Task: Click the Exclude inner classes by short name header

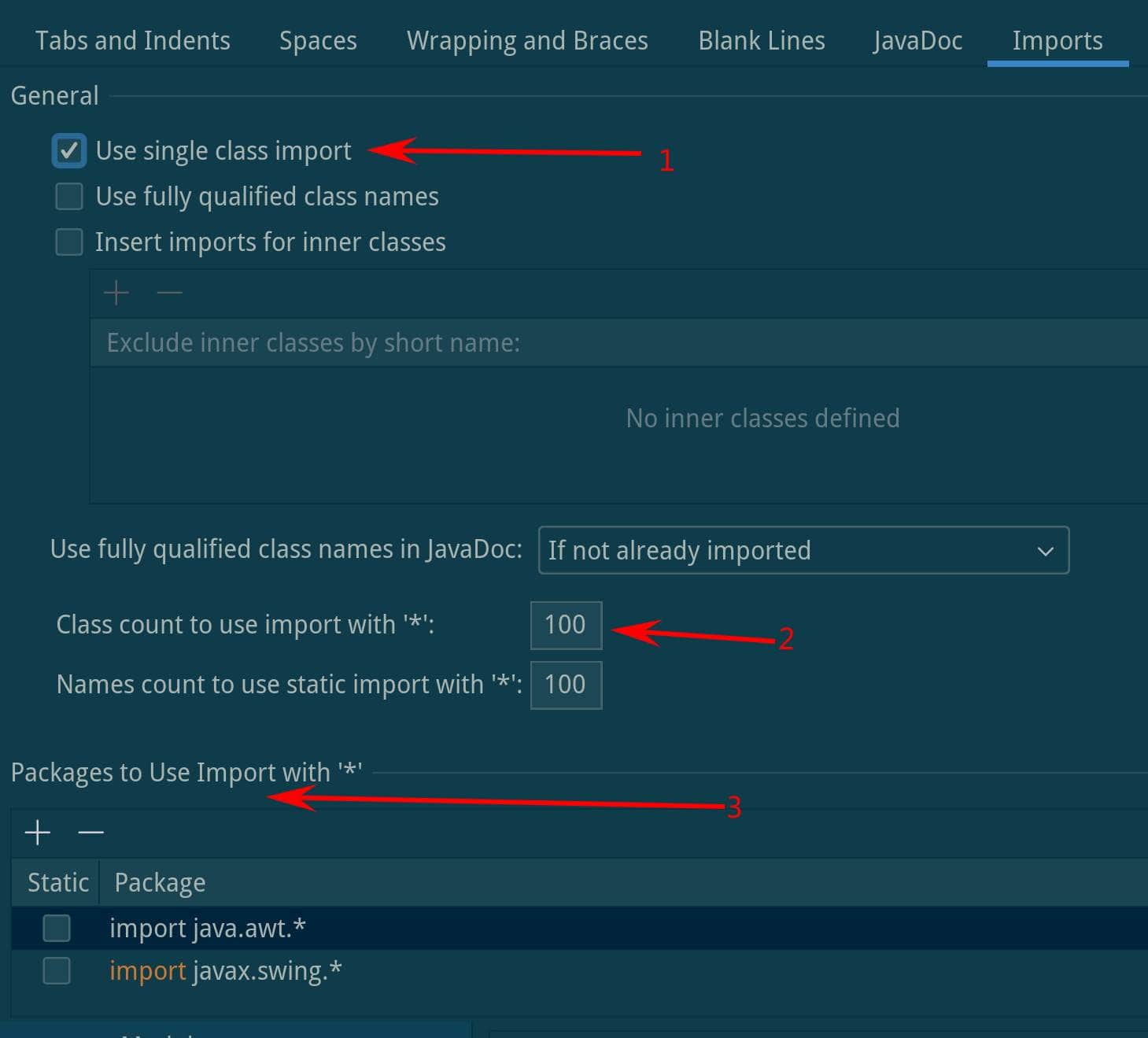Action: pyautogui.click(x=619, y=342)
